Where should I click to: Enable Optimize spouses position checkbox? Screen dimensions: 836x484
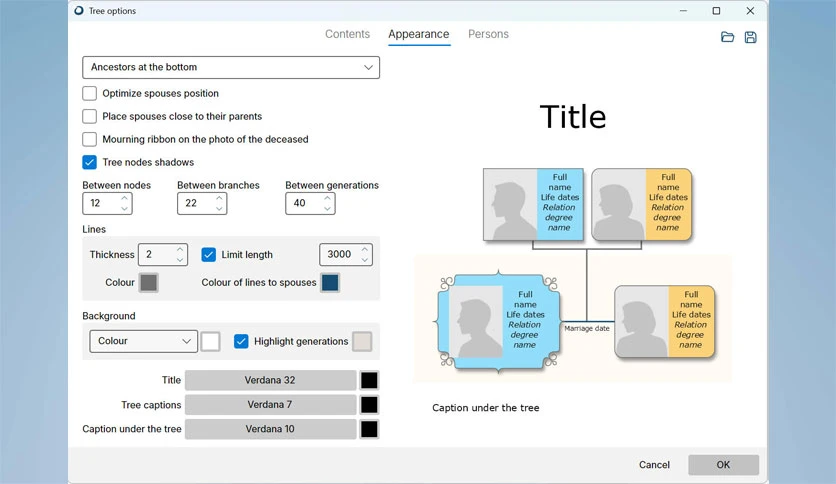(x=90, y=93)
